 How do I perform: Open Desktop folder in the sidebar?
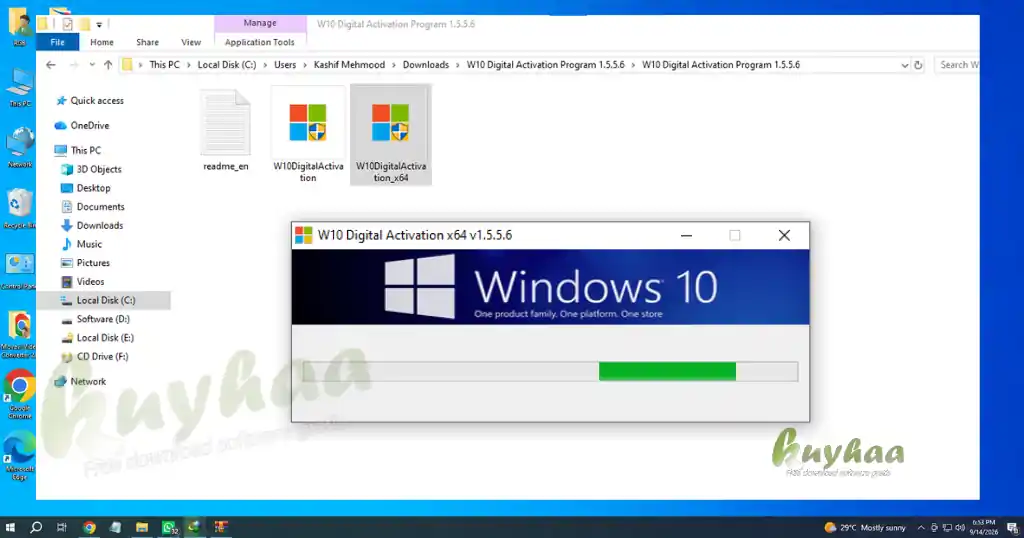click(86, 188)
